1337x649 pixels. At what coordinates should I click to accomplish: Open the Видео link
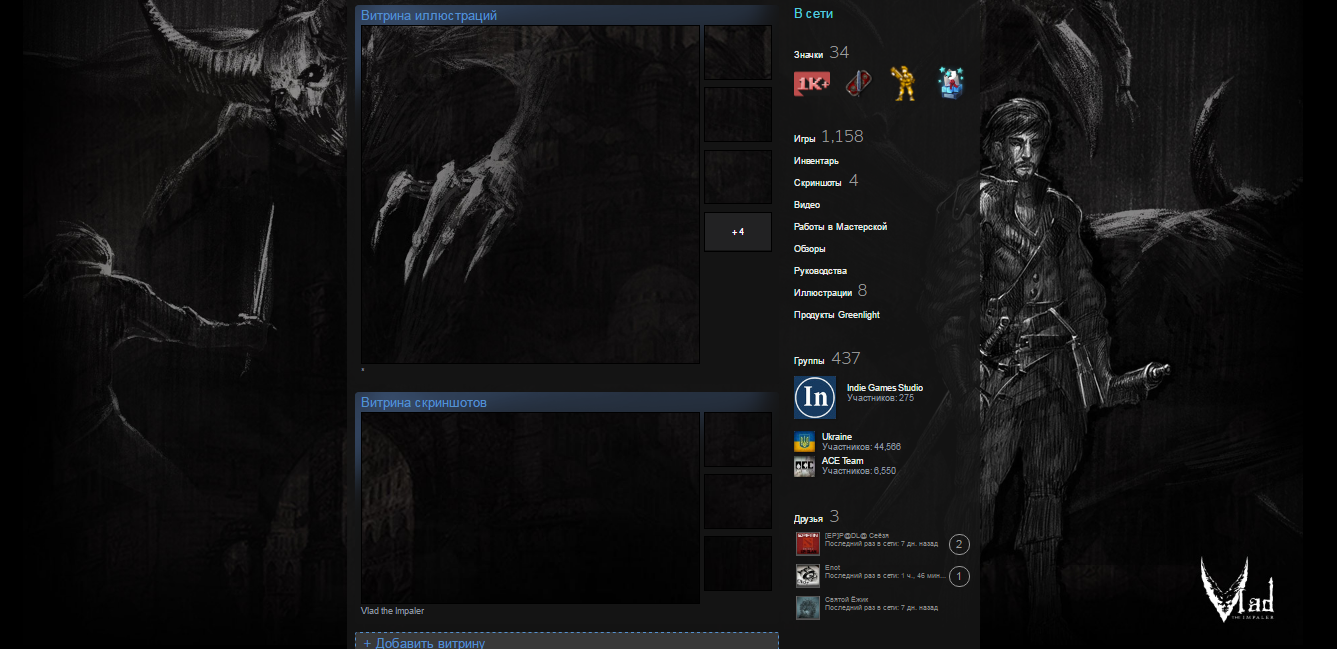[807, 205]
